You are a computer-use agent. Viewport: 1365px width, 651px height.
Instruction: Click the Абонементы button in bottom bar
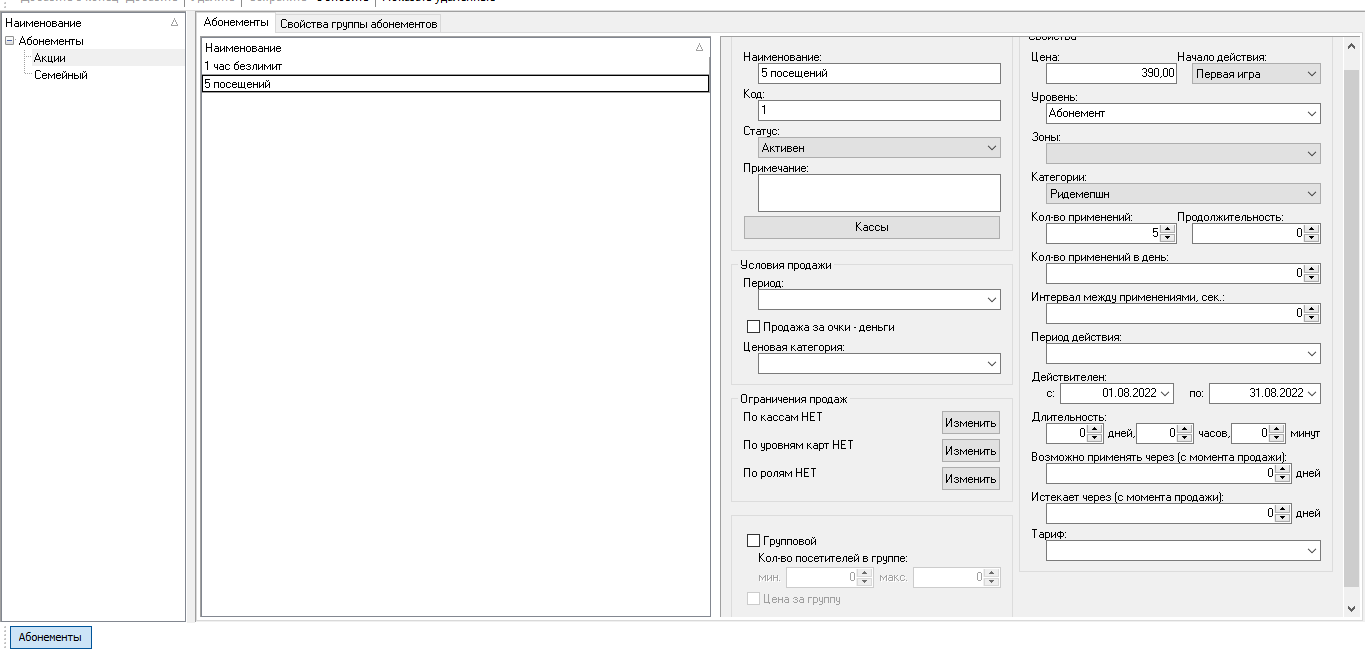point(50,637)
